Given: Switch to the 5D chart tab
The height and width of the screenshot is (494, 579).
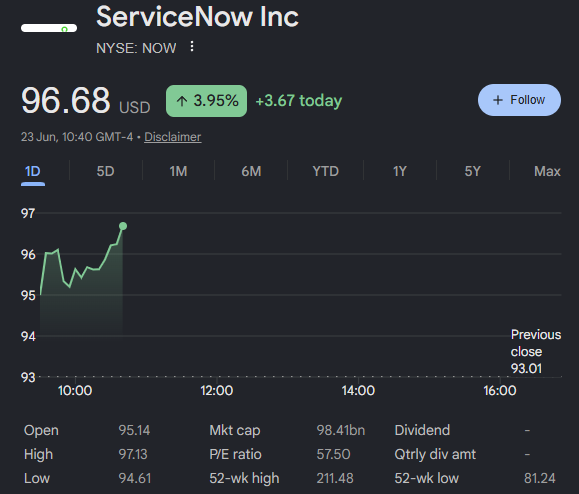Looking at the screenshot, I should point(106,171).
